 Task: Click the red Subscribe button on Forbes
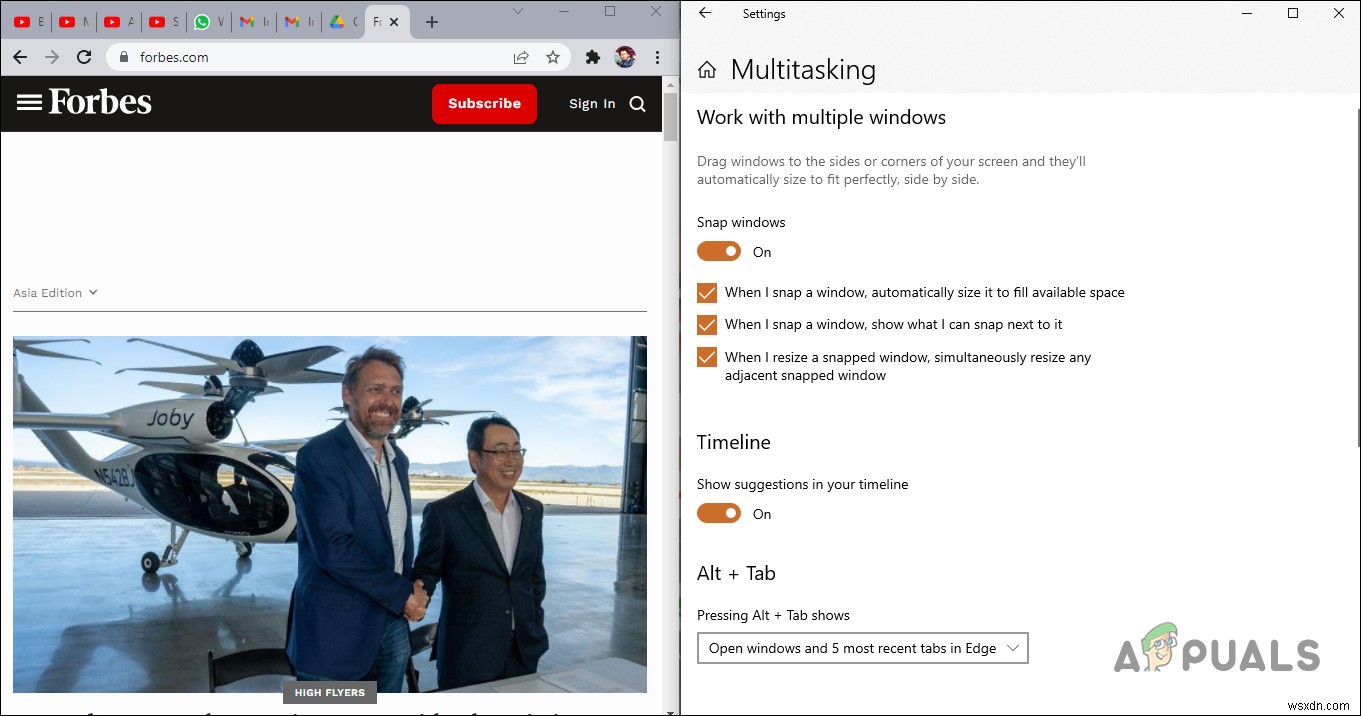pyautogui.click(x=484, y=103)
